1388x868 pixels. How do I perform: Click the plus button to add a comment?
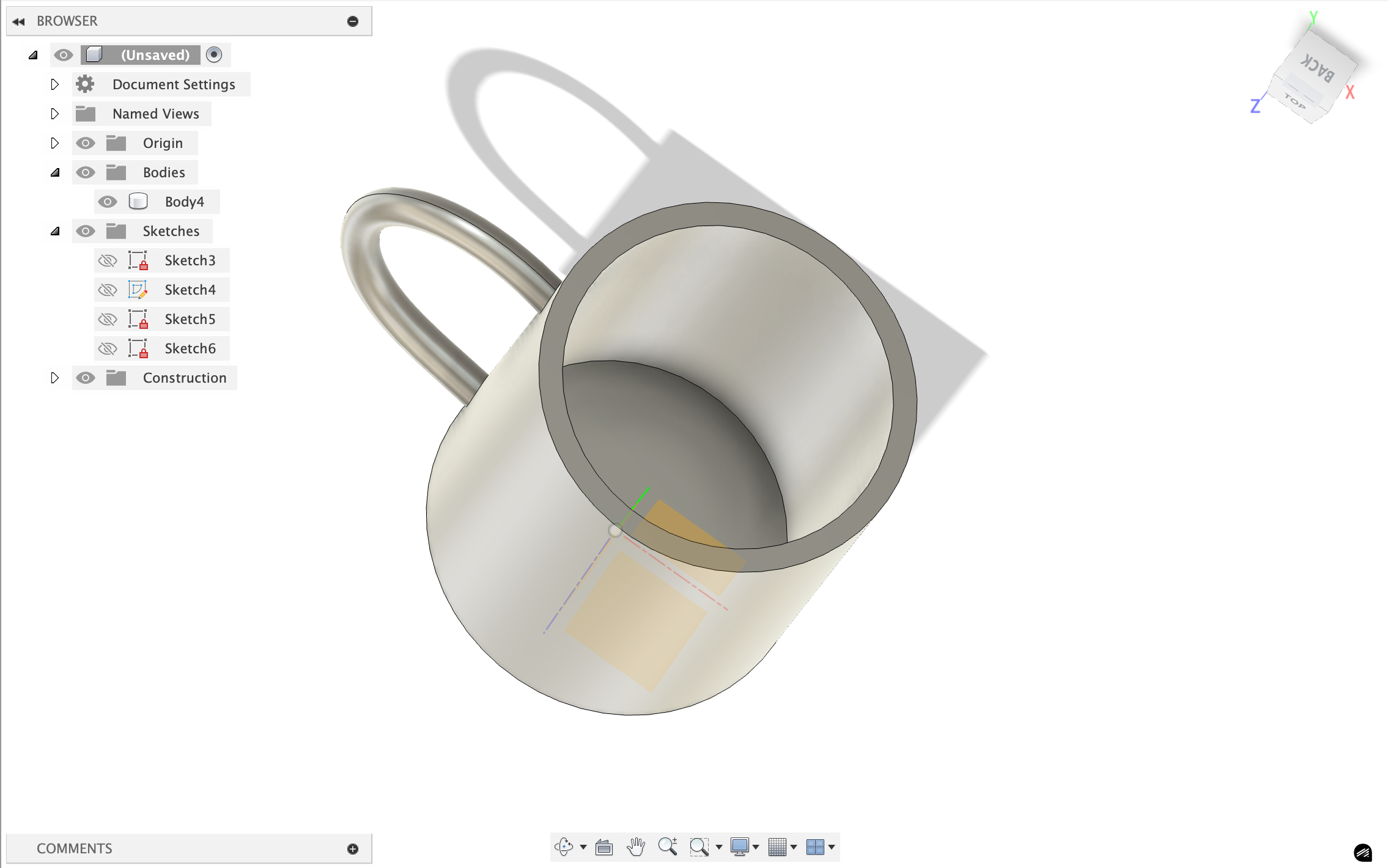click(352, 848)
